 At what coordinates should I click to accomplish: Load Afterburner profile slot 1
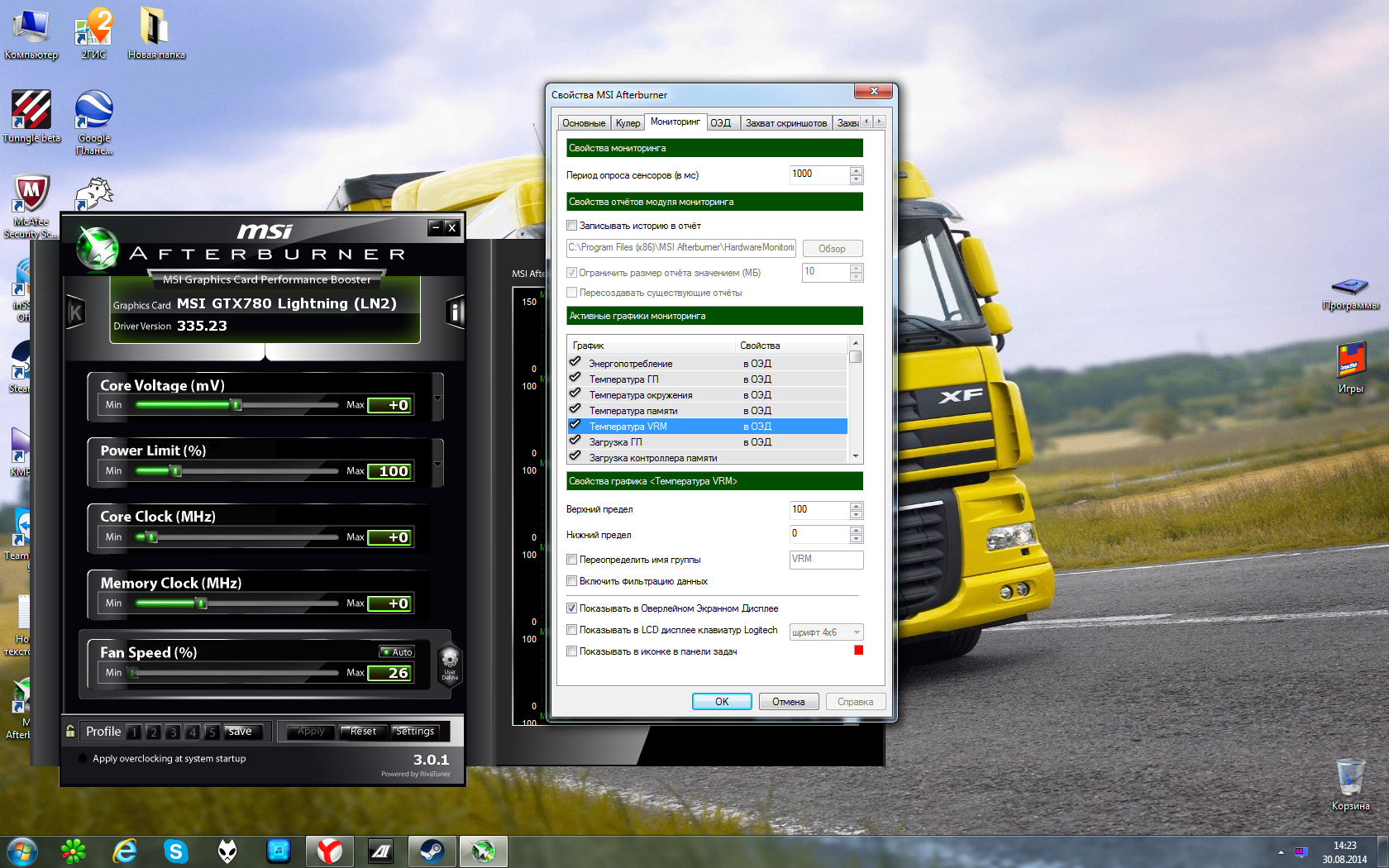pyautogui.click(x=133, y=732)
